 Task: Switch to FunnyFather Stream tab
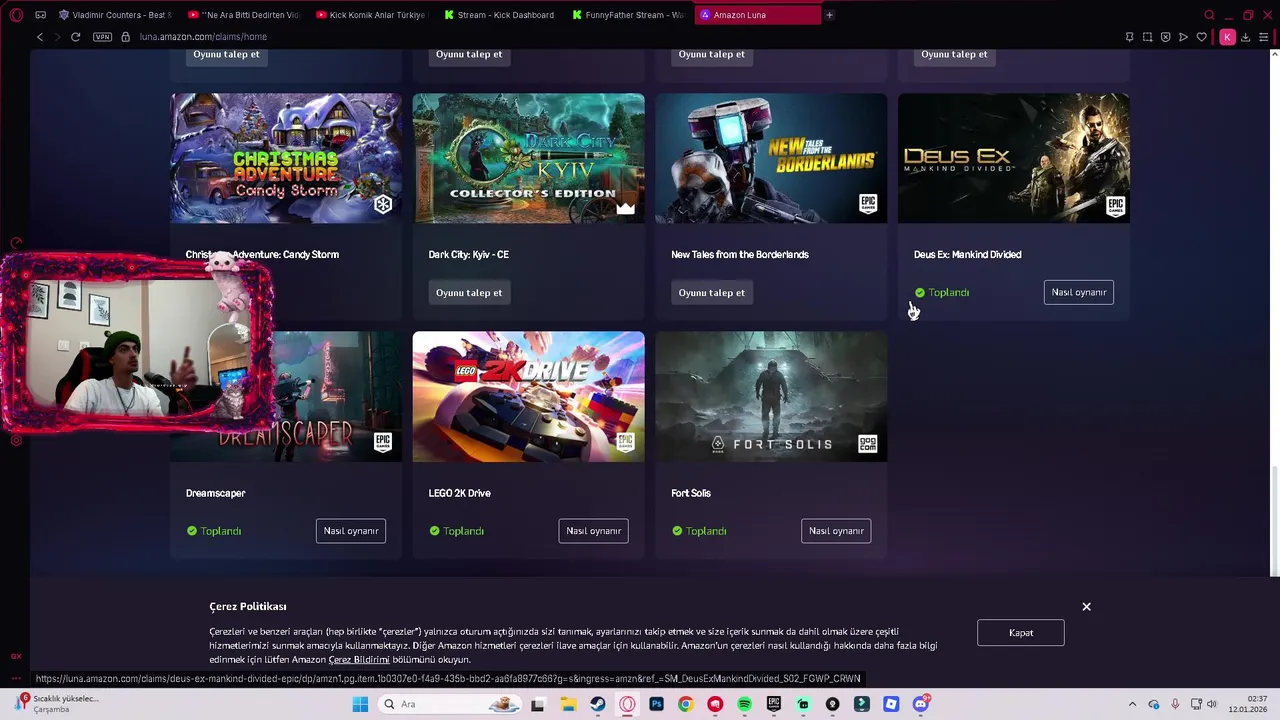pos(628,15)
